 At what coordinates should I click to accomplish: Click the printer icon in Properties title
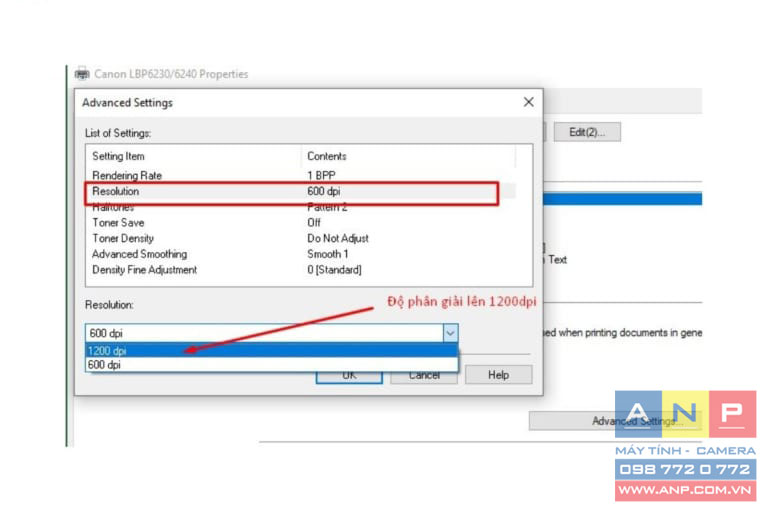click(82, 73)
